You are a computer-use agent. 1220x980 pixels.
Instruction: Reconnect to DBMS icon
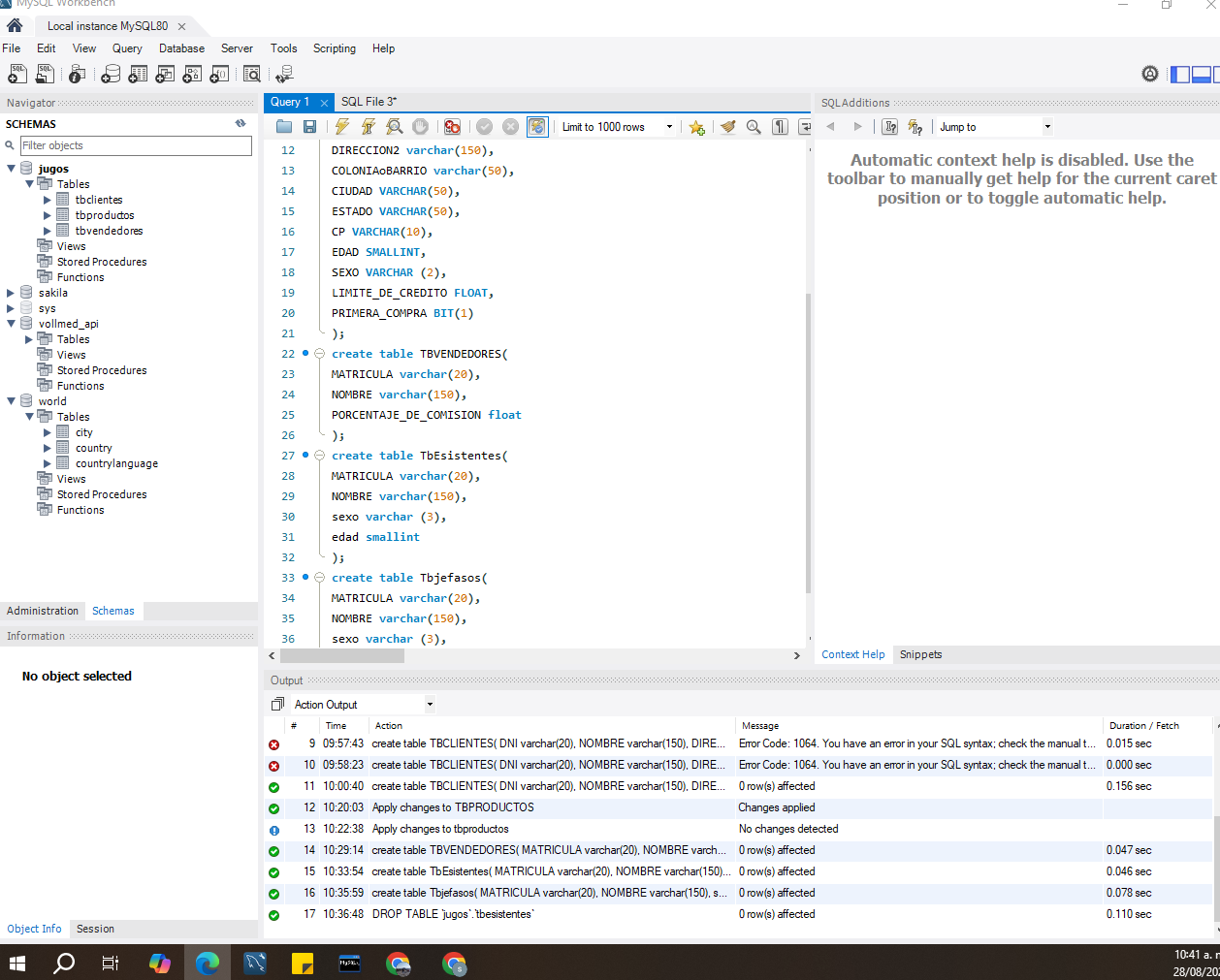(284, 74)
